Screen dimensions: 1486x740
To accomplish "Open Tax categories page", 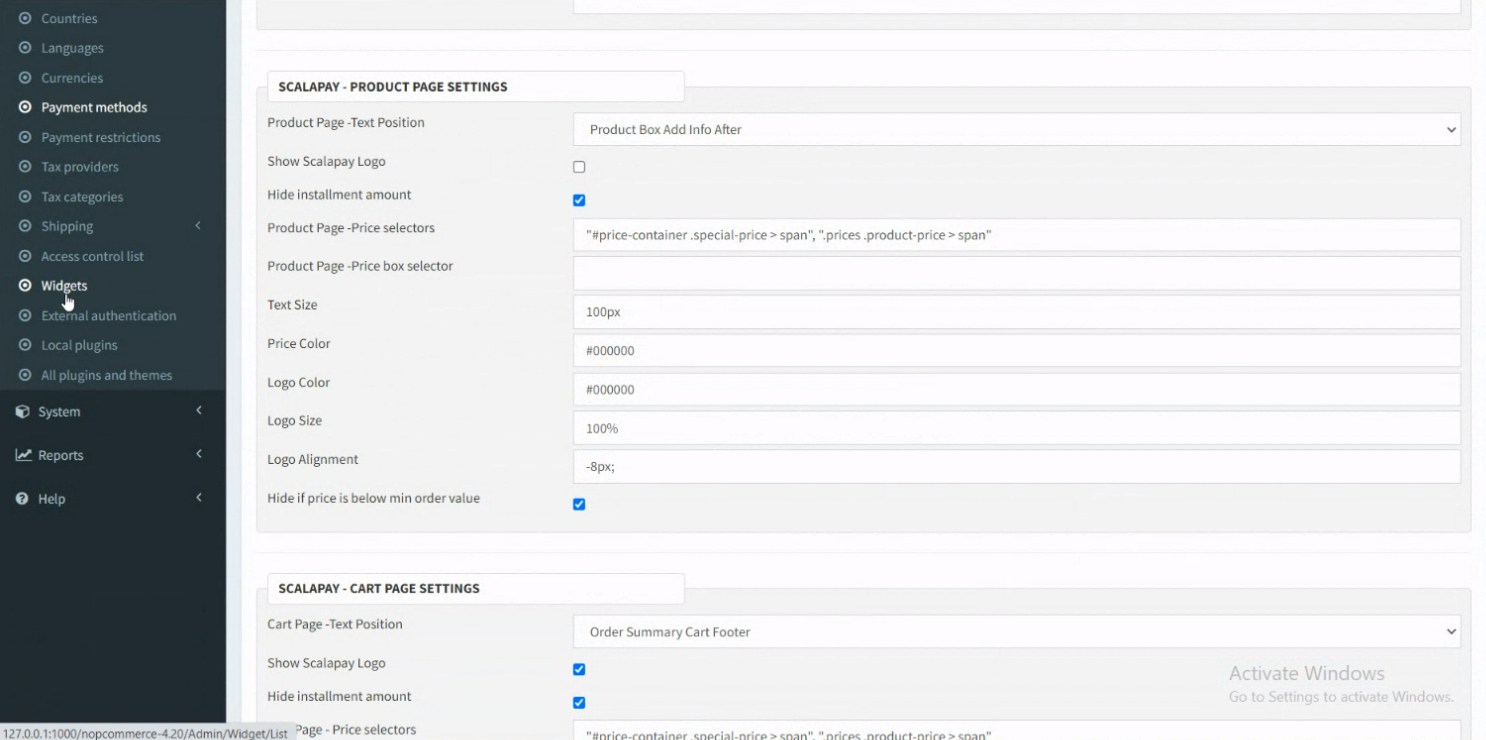I will [x=82, y=197].
